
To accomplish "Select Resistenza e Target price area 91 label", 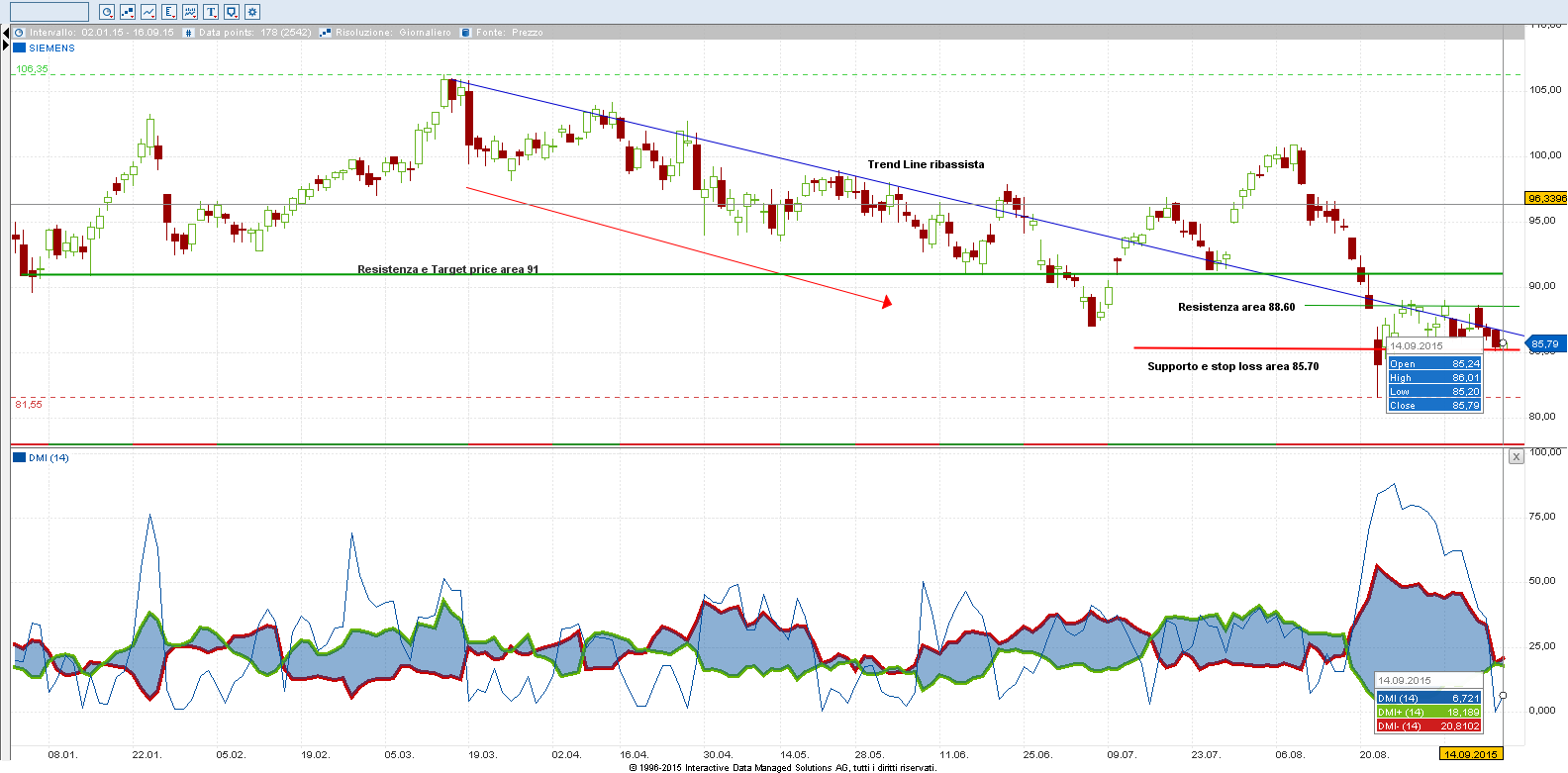I will click(447, 269).
